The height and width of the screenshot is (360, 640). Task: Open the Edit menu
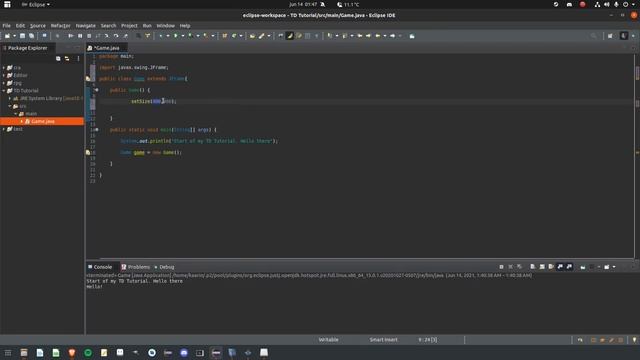coord(20,25)
